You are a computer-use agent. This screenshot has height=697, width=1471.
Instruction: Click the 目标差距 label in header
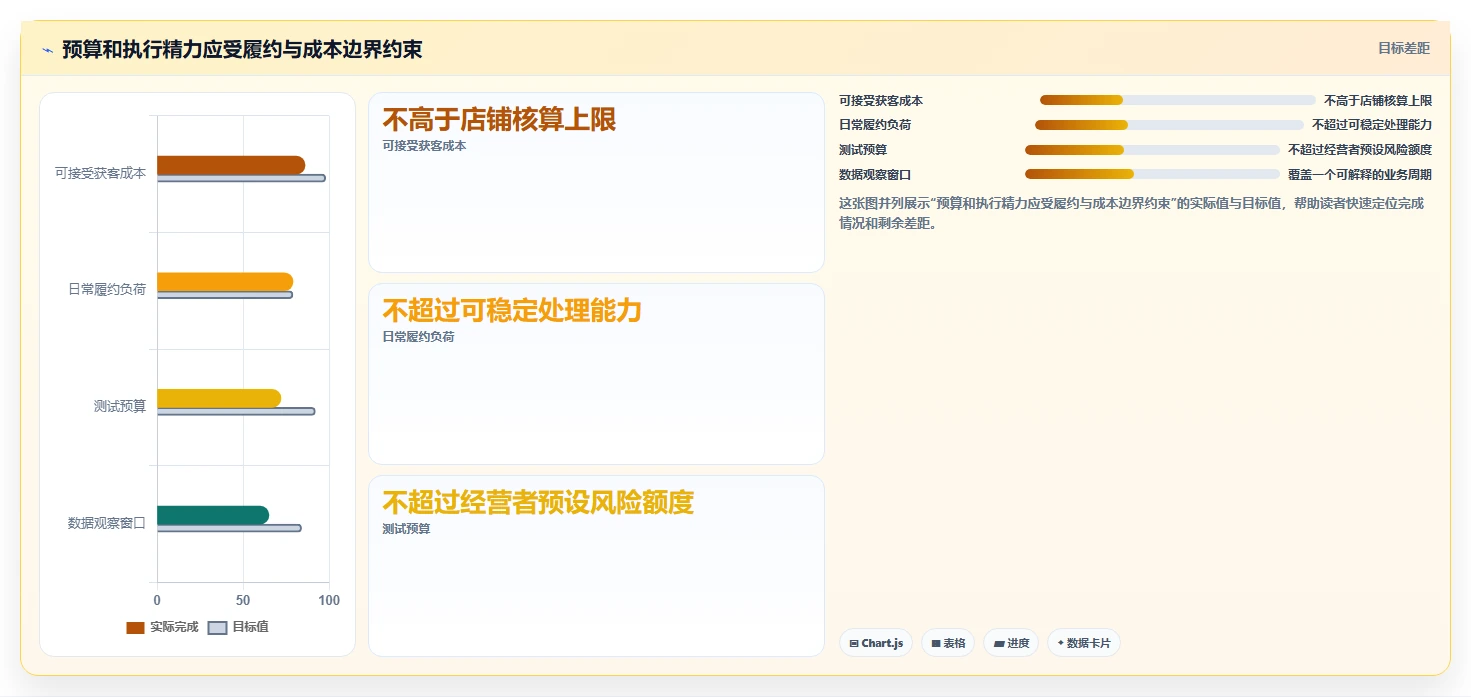(1404, 48)
